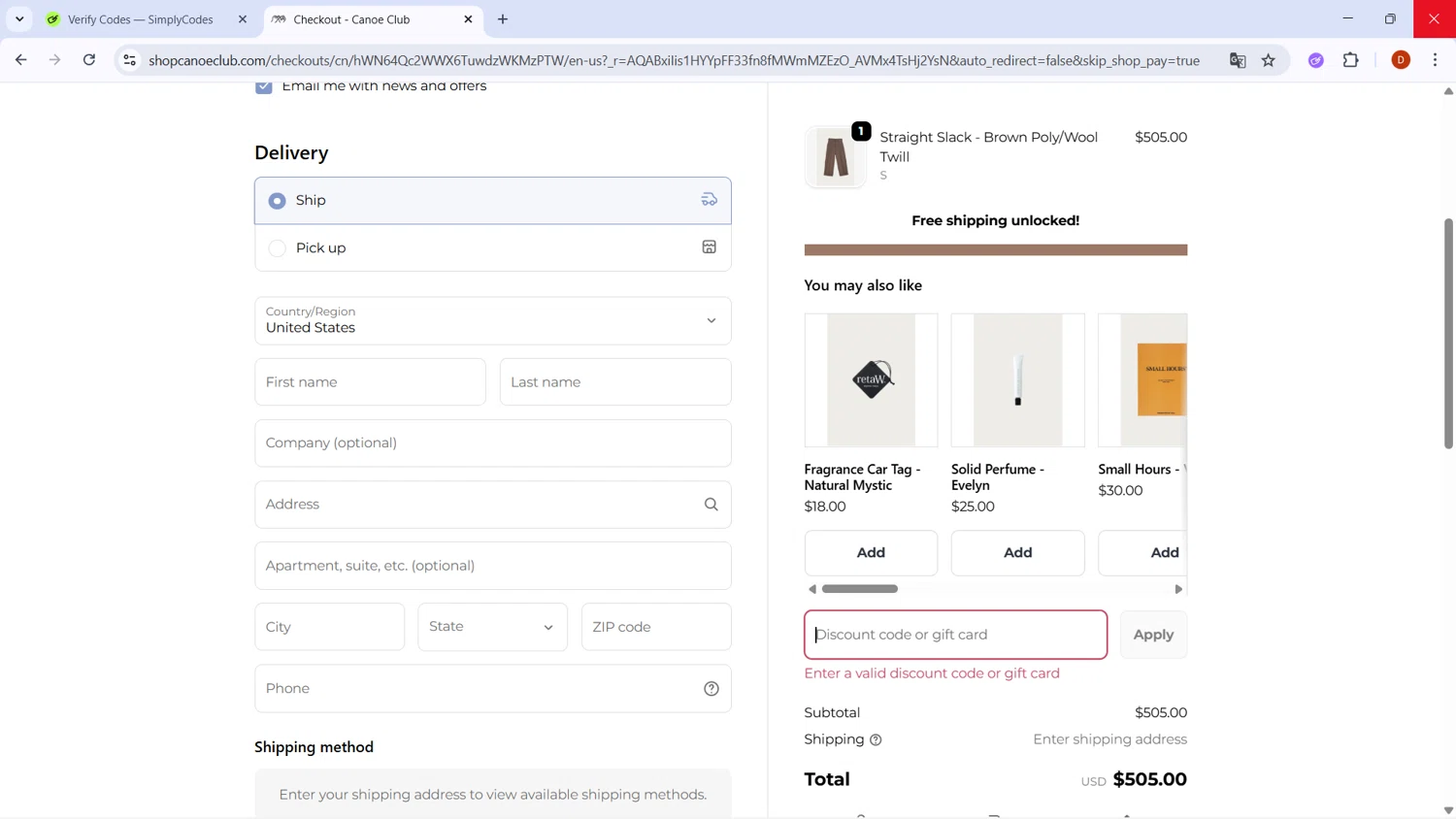This screenshot has width=1456, height=819.
Task: Click the browser back arrow
Action: click(x=21, y=60)
